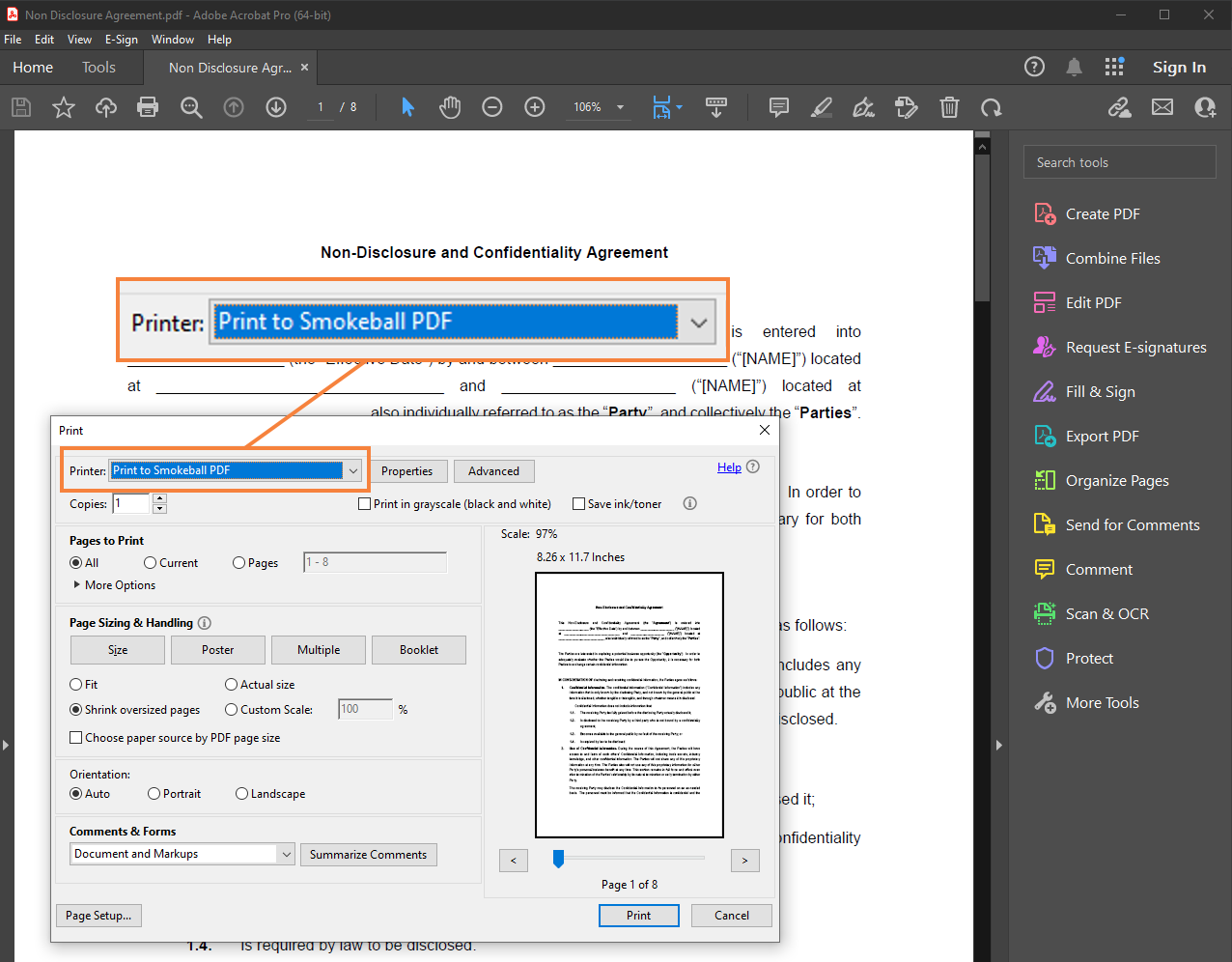
Task: Open the E-Sign menu
Action: tap(122, 40)
